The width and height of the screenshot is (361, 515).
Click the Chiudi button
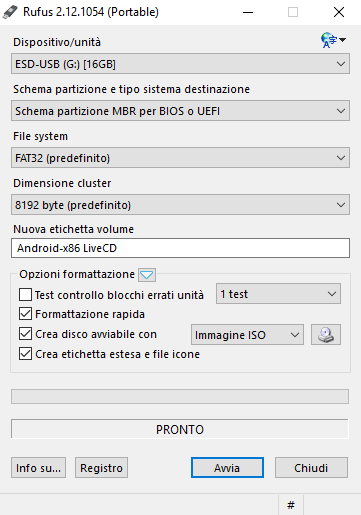click(311, 467)
